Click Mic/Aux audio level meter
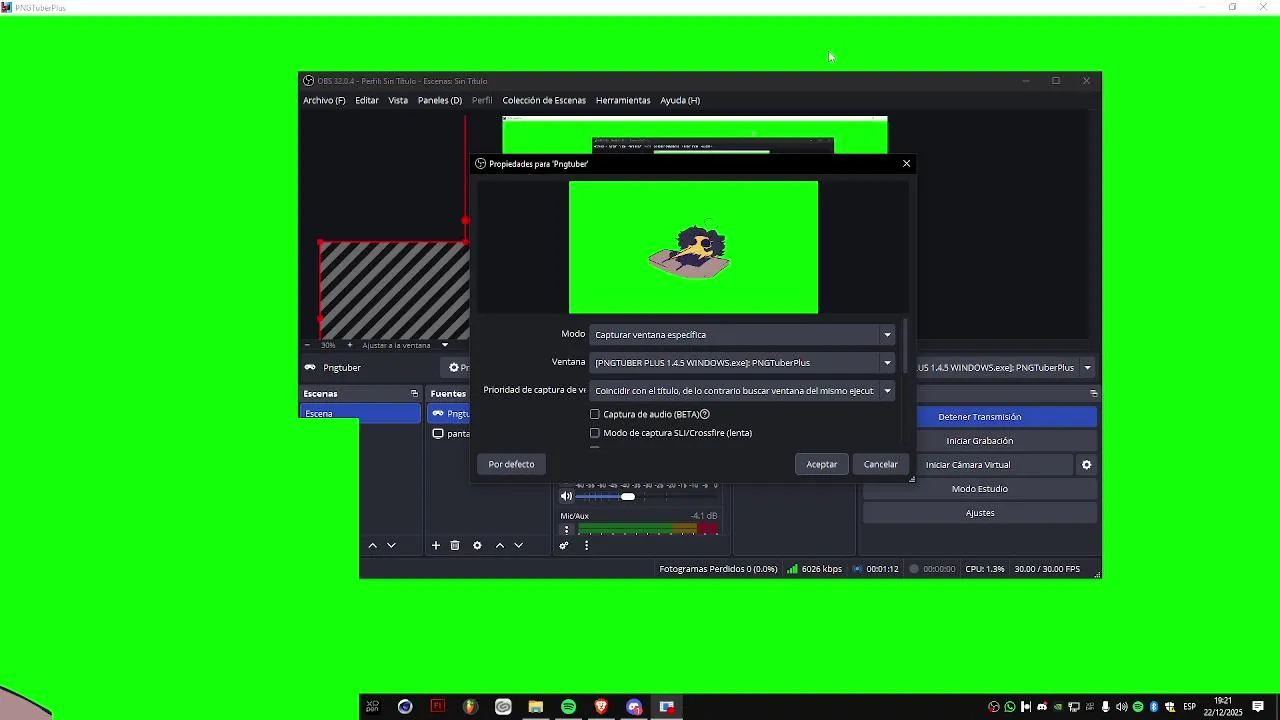 pyautogui.click(x=648, y=529)
